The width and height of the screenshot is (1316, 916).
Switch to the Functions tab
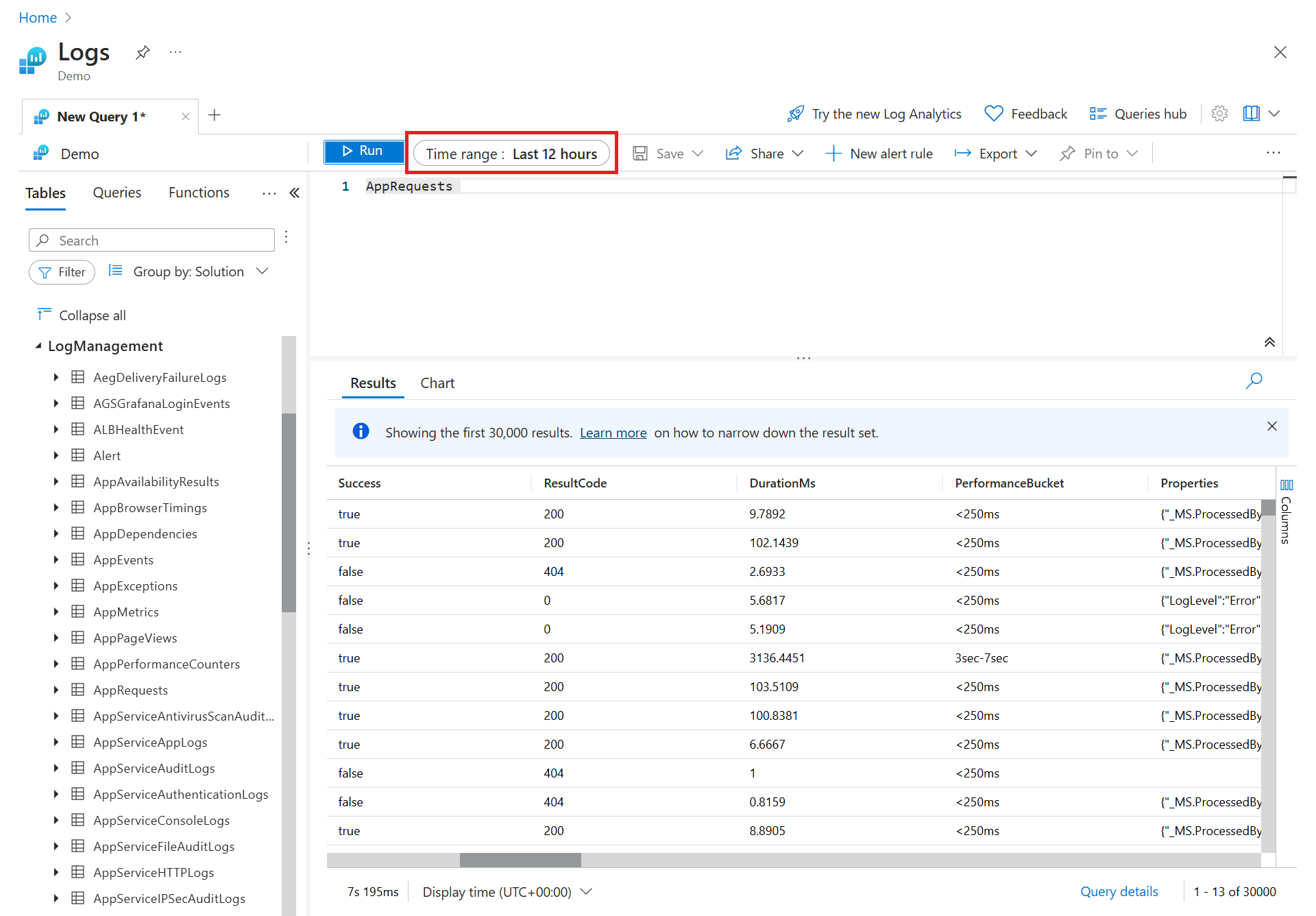(x=199, y=193)
